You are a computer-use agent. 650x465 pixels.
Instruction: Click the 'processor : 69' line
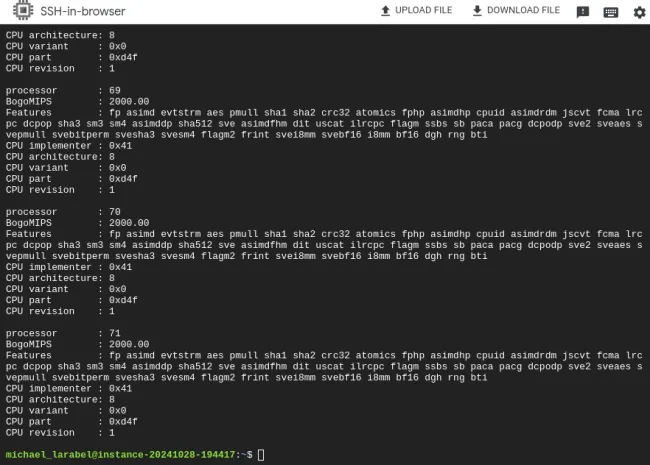[63, 90]
